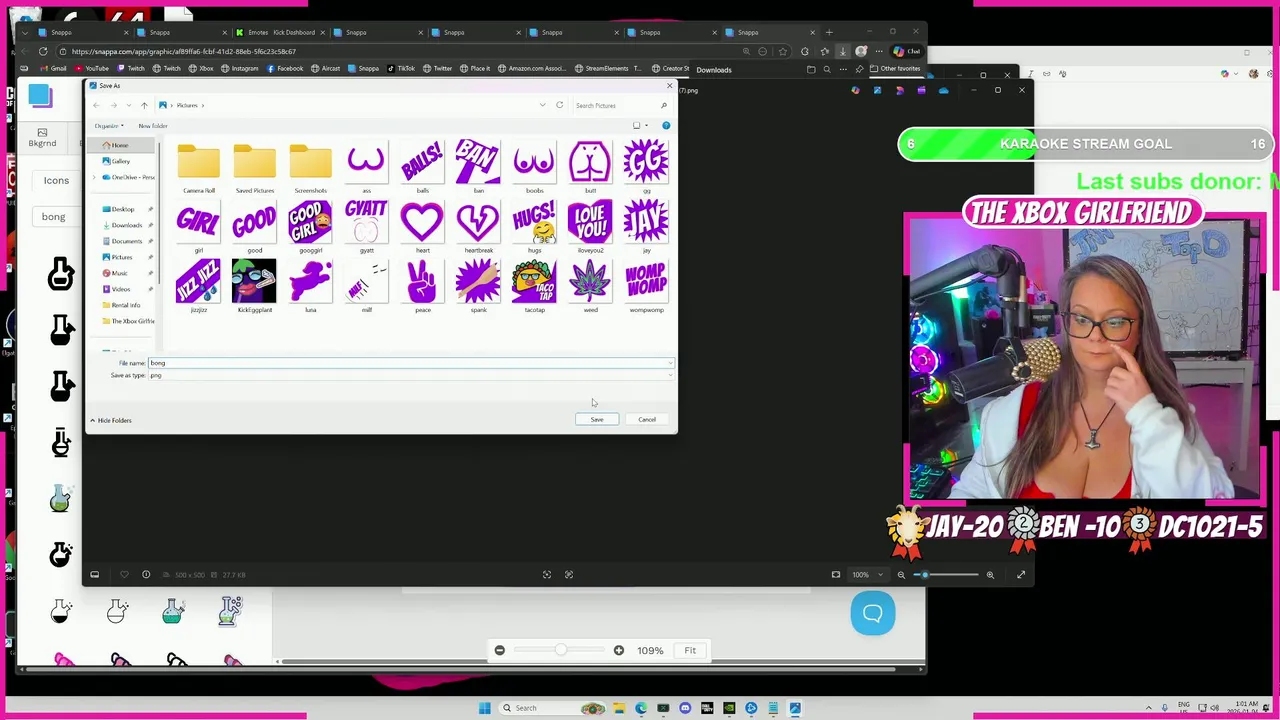Select the wompwomp image file
The image size is (1280, 720).
pos(646,287)
